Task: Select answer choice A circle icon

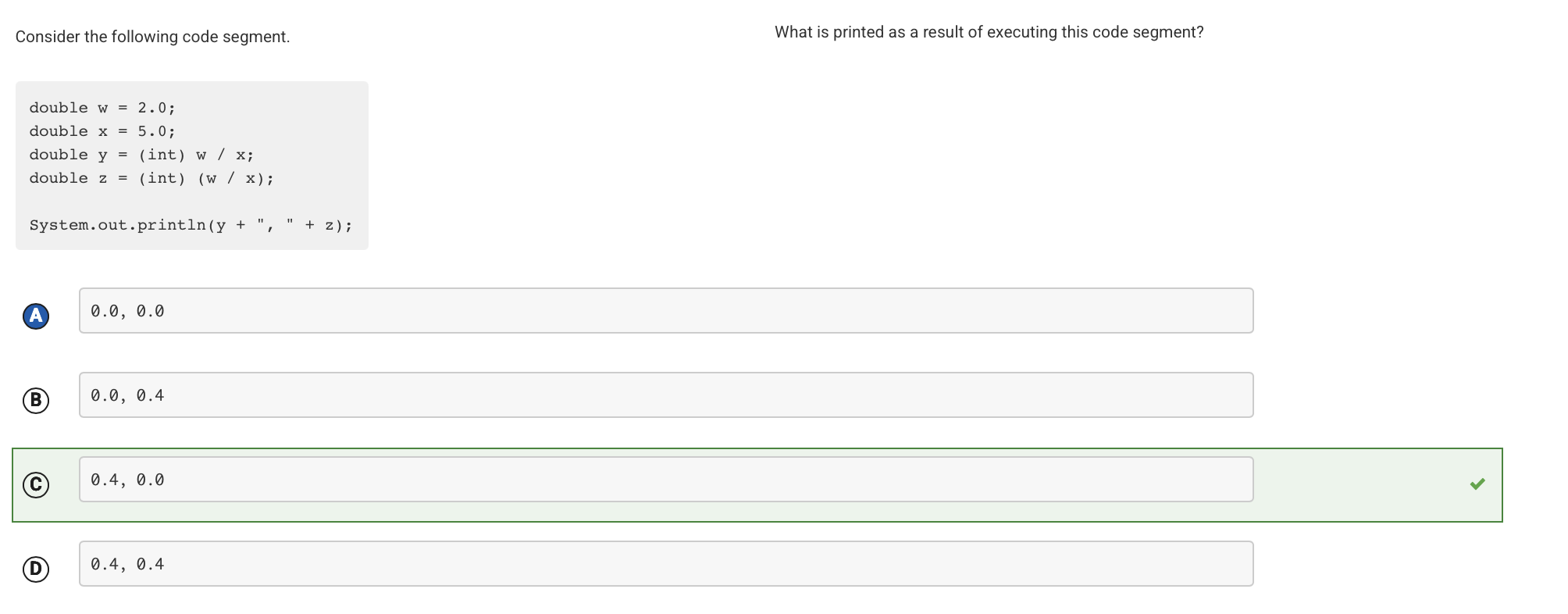Action: (x=34, y=316)
